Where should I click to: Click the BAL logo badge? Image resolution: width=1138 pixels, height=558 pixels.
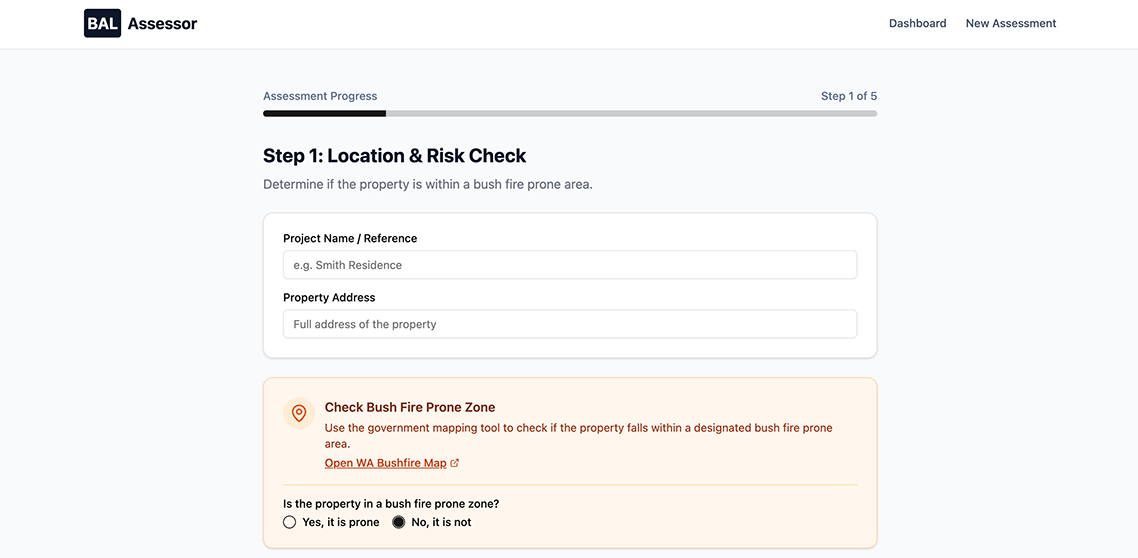tap(102, 23)
